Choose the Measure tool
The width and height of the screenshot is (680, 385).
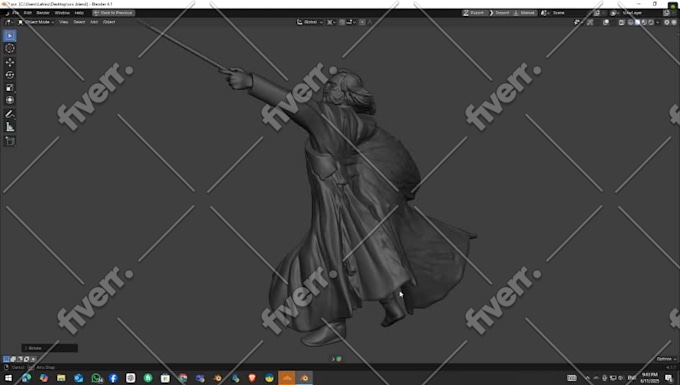(10, 127)
